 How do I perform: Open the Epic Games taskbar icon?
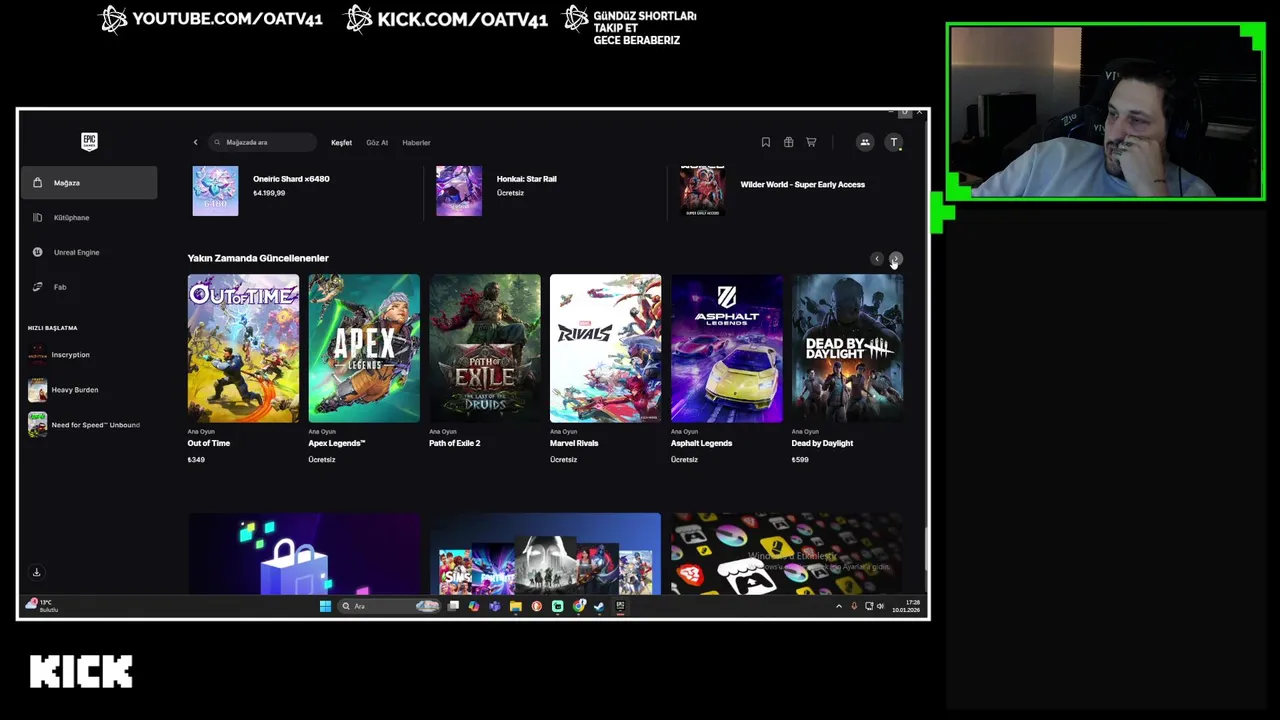[x=620, y=606]
